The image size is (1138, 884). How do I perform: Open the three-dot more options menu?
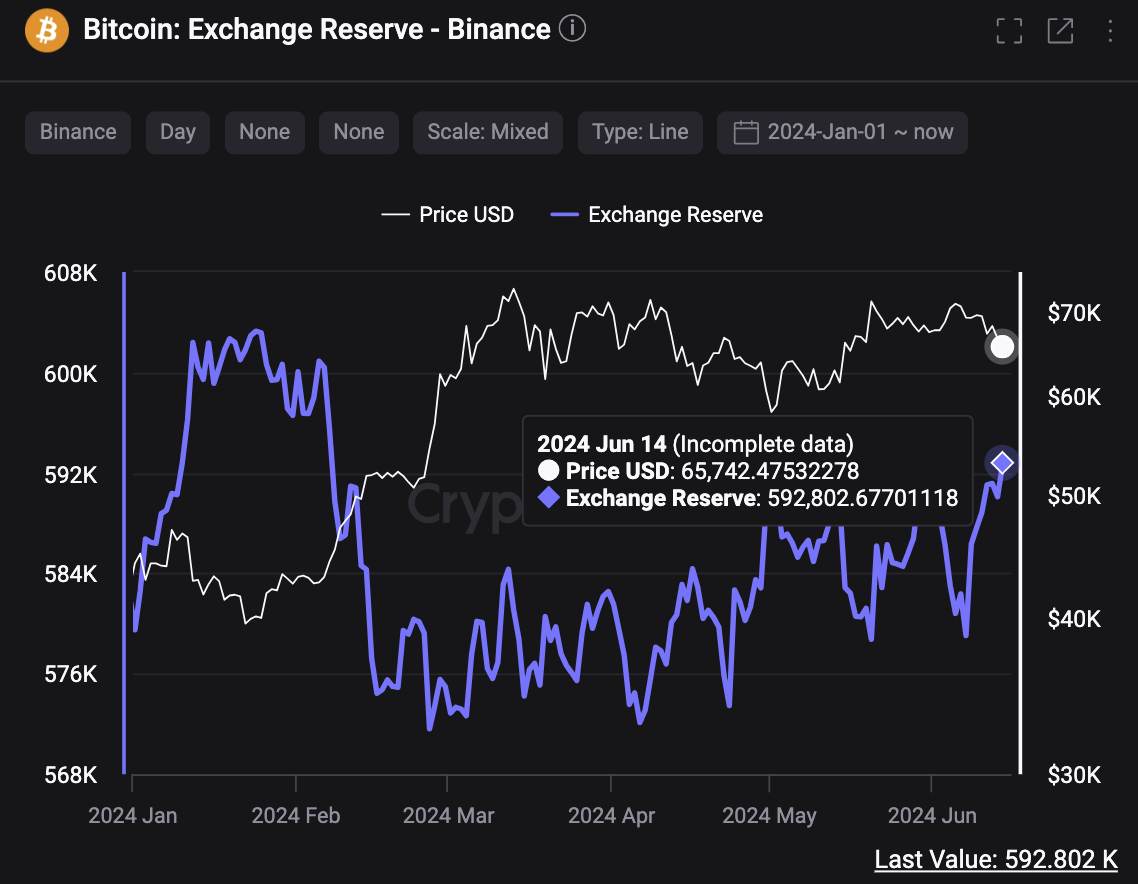pyautogui.click(x=1110, y=31)
